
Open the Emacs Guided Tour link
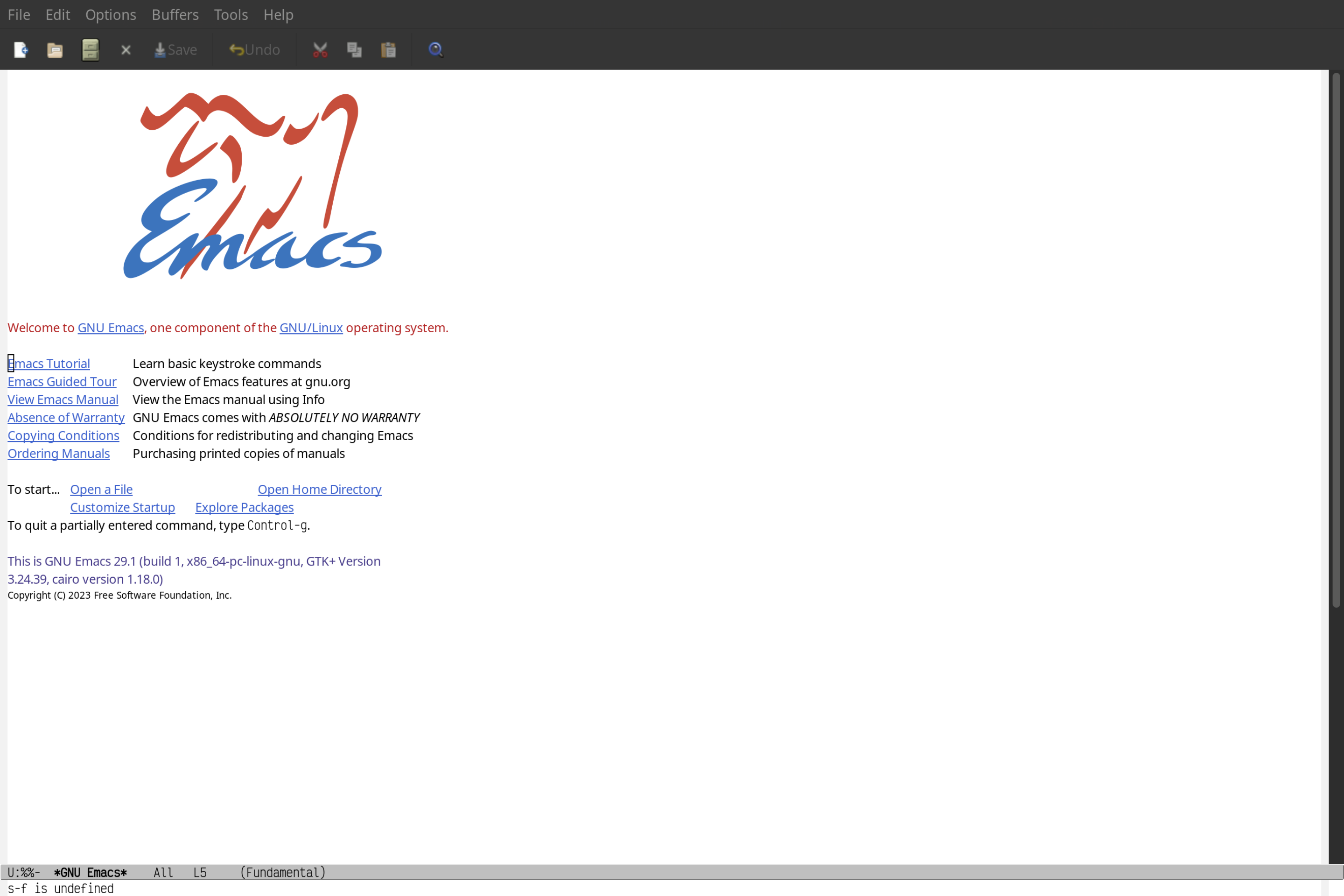[62, 381]
